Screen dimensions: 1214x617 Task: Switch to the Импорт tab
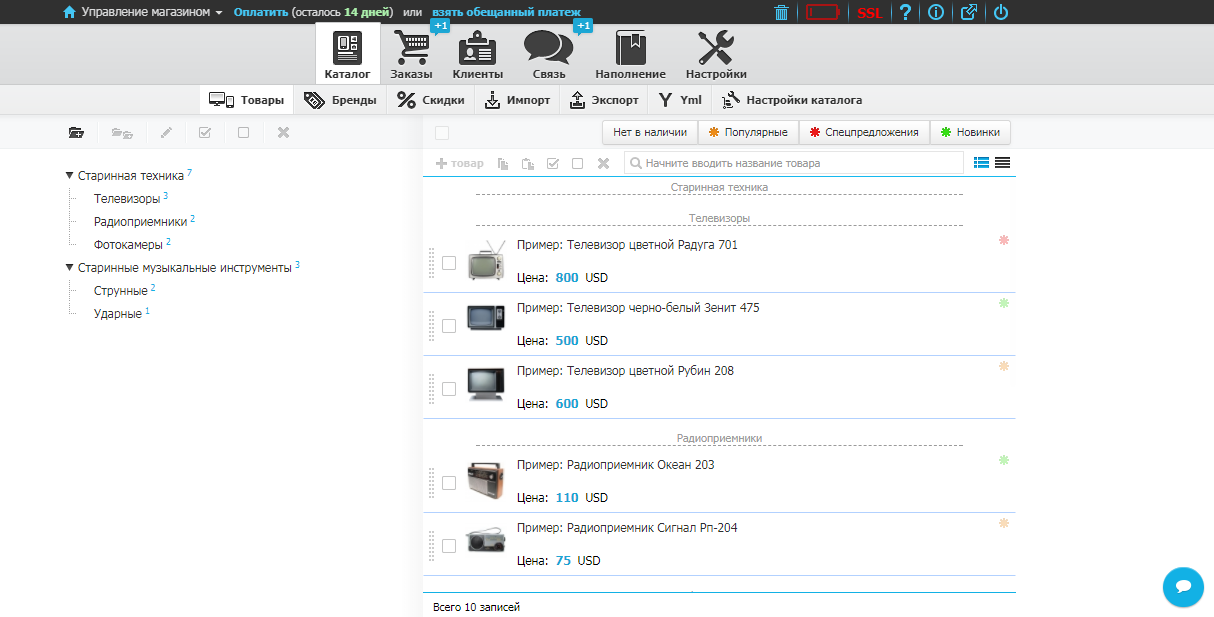click(517, 100)
